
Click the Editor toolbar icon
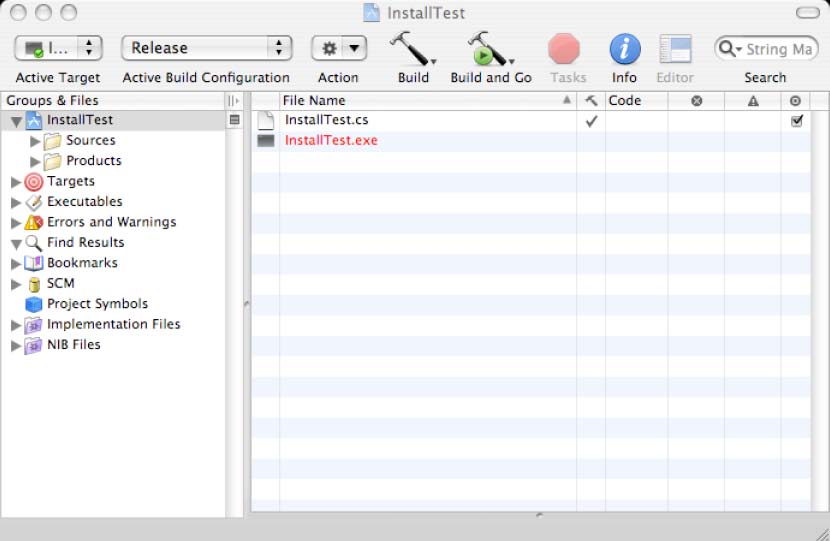tap(675, 49)
